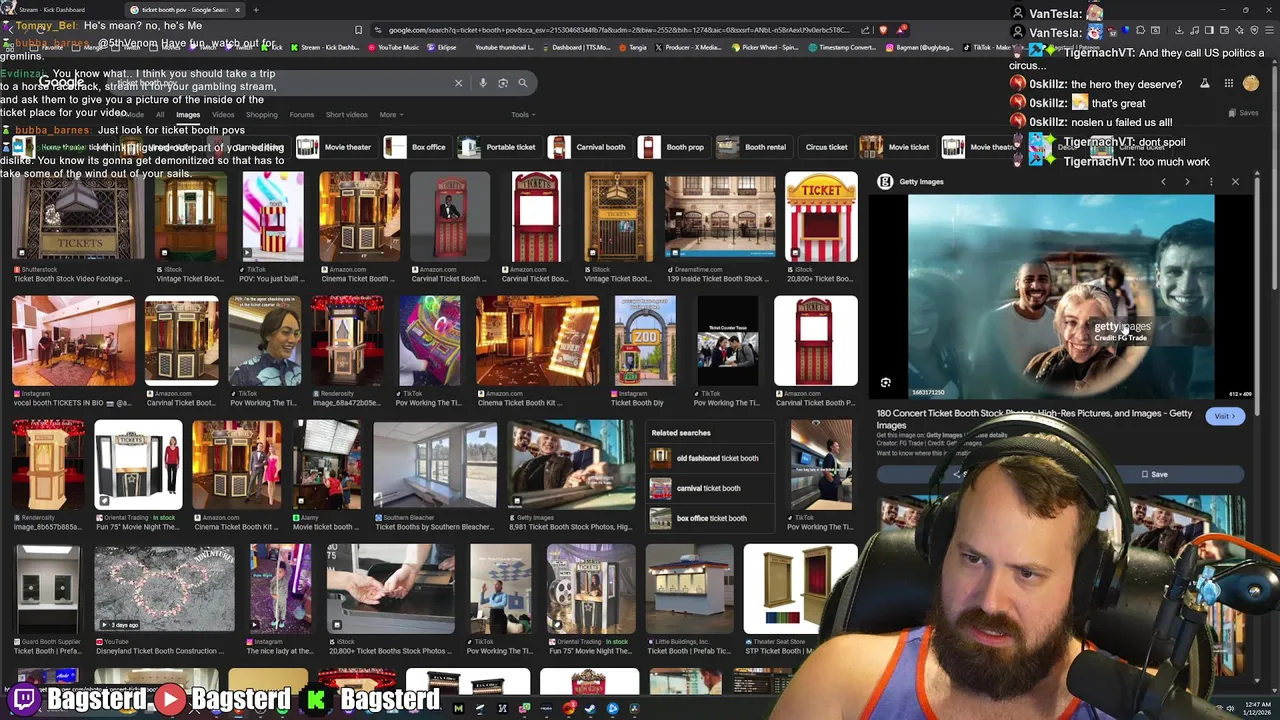This screenshot has width=1280, height=720.
Task: Apply the Box office filter chip
Action: click(x=417, y=147)
